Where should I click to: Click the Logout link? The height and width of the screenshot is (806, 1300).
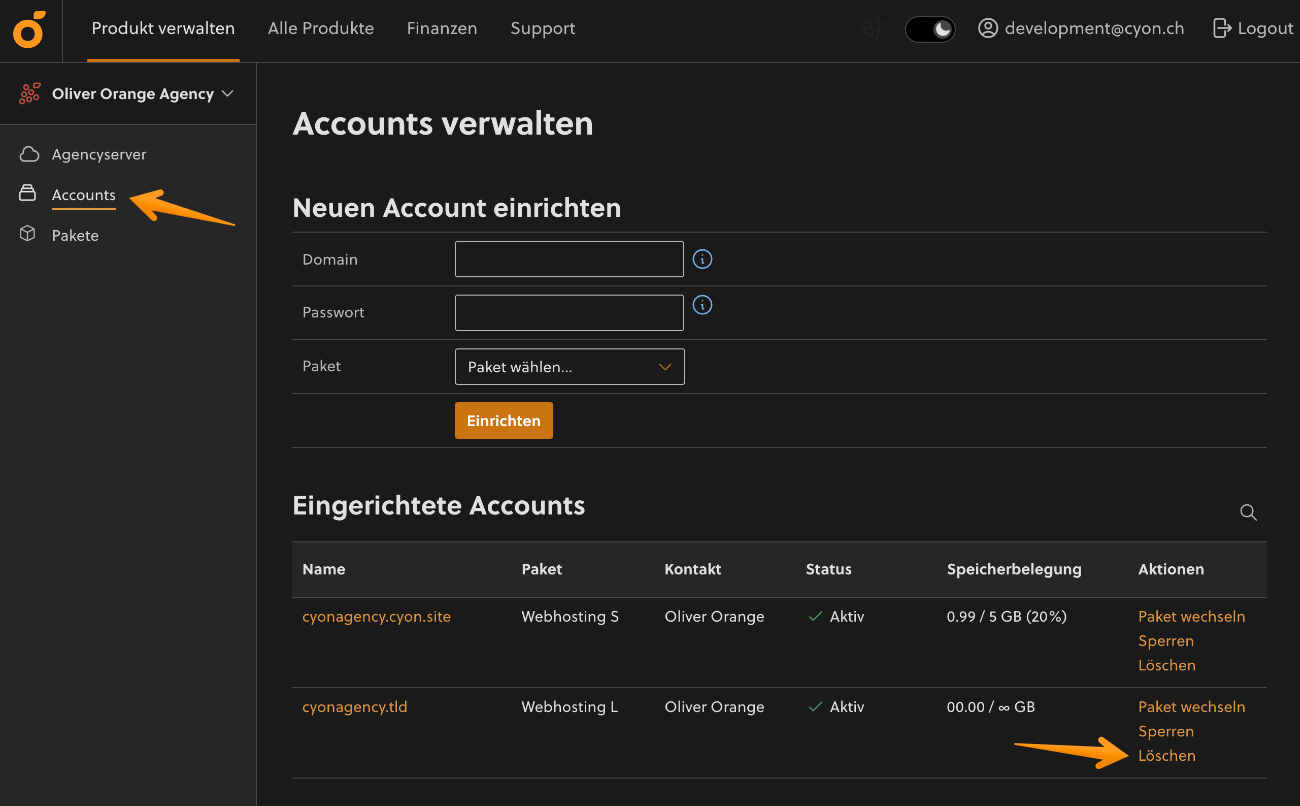[x=1265, y=28]
